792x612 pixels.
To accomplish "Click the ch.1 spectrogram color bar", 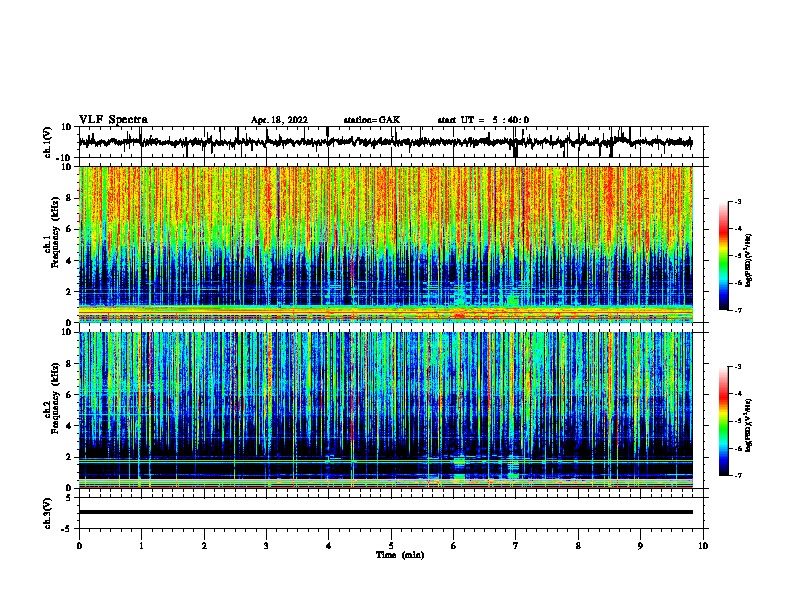I will tap(723, 256).
